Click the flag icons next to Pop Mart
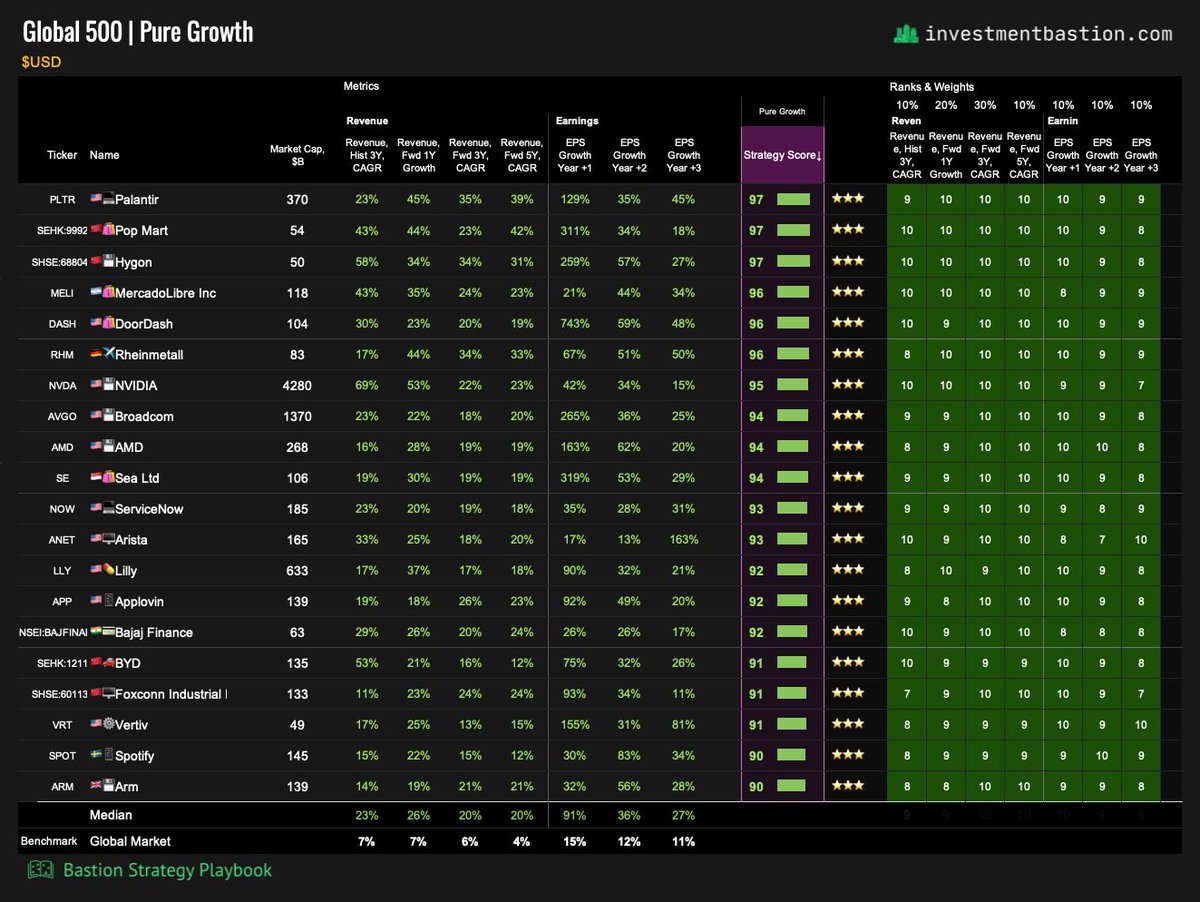Screen dimensions: 1200x902 (x=102, y=231)
